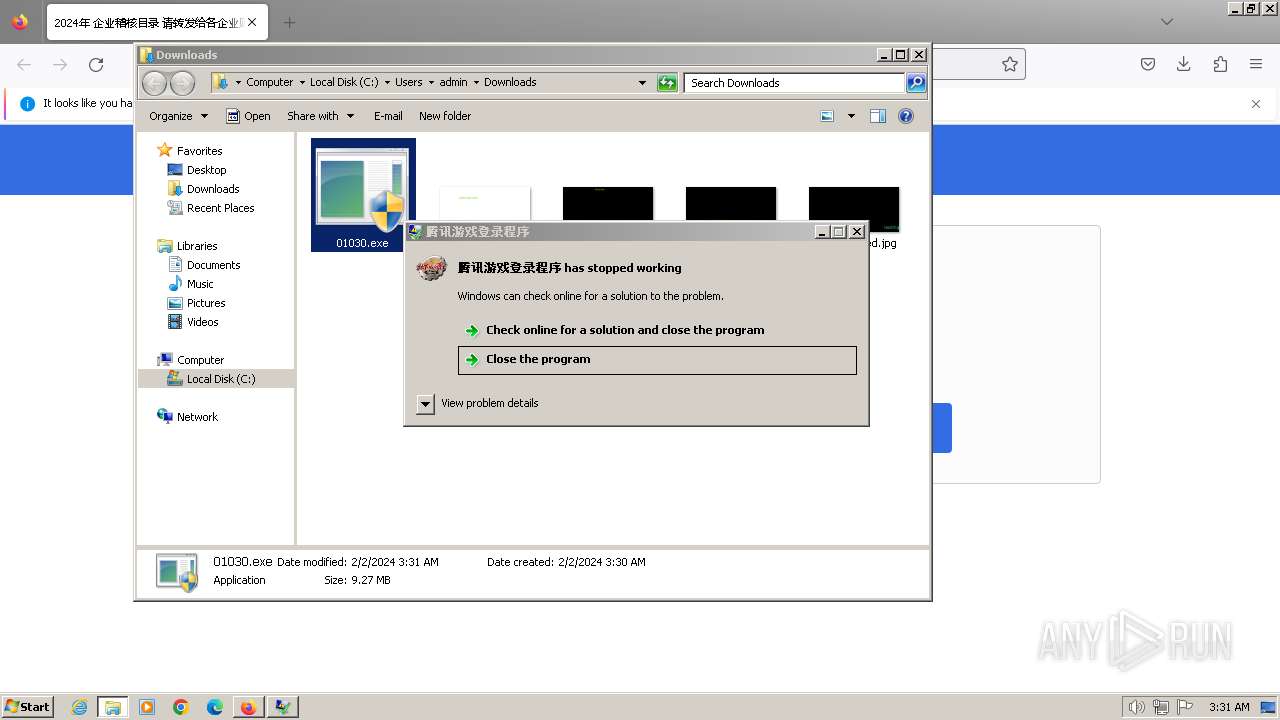
Task: Reload the page in Firefox
Action: (96, 65)
